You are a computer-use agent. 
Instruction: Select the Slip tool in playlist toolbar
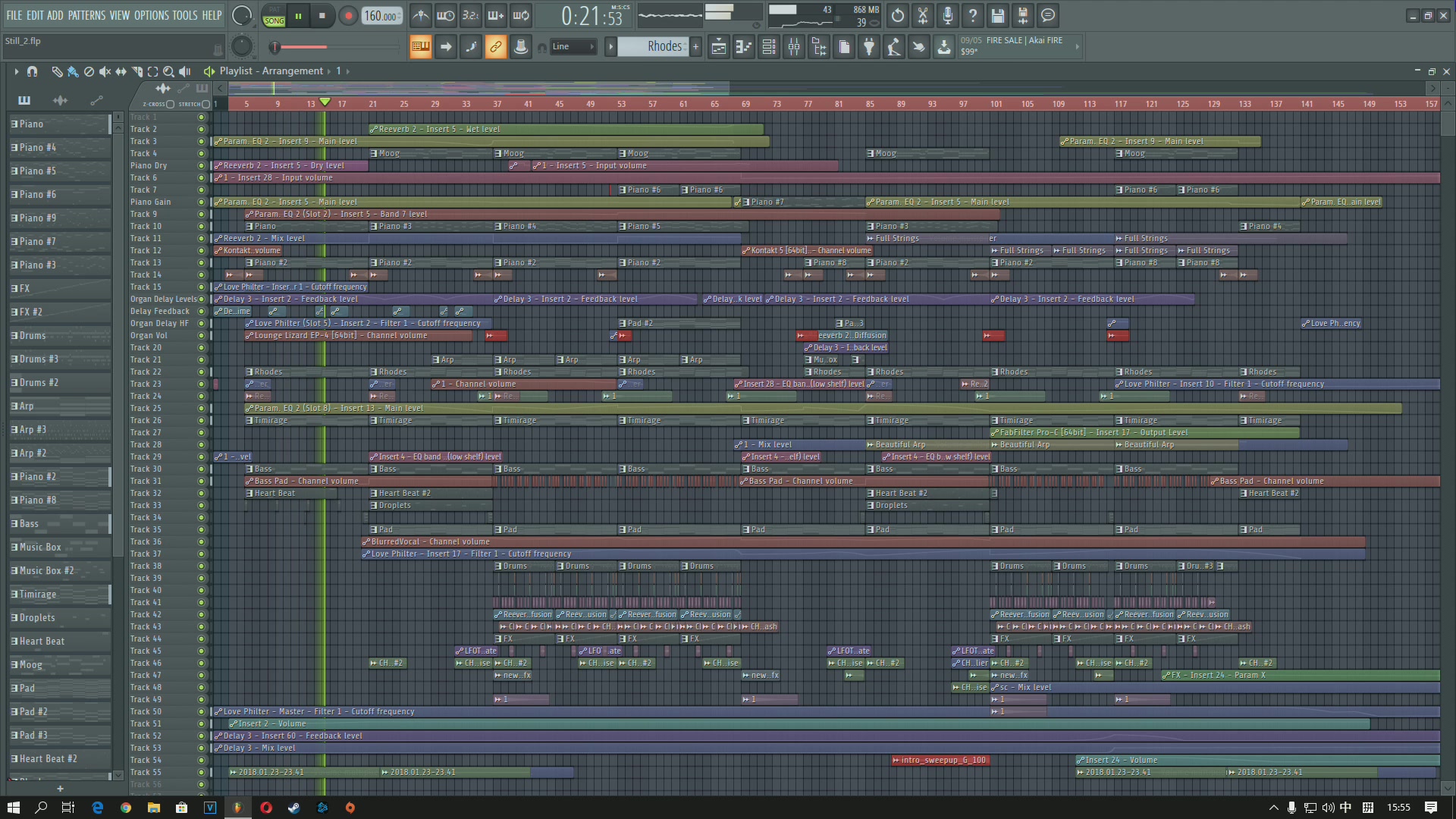coord(121,71)
